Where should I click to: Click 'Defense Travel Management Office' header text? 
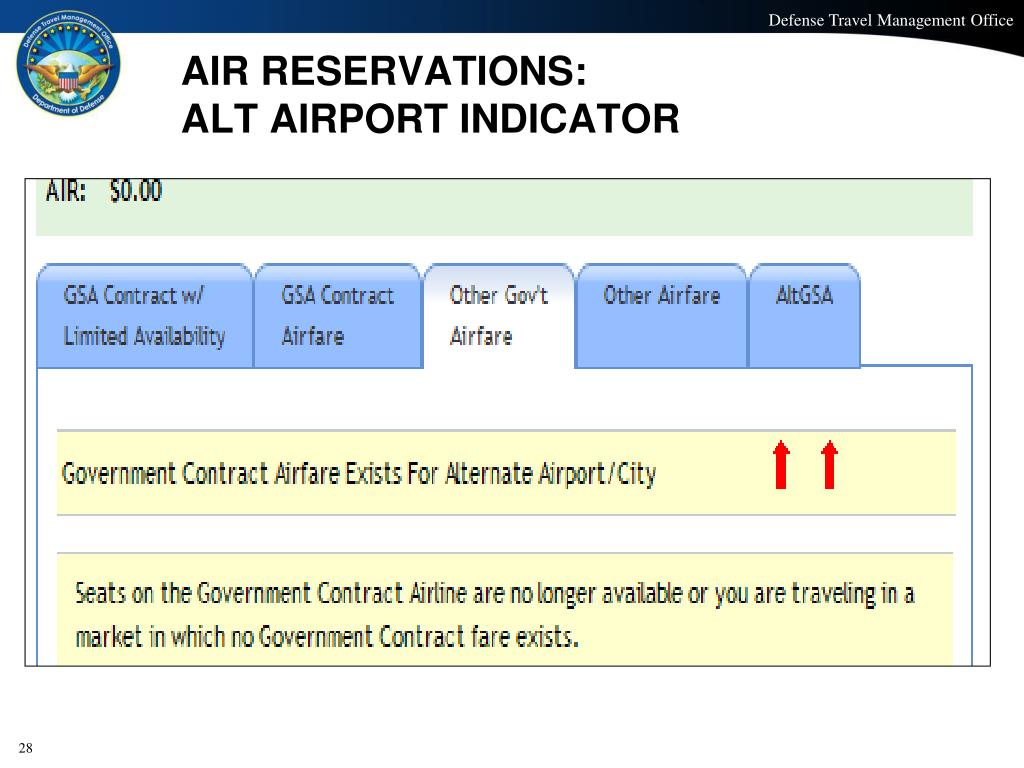[891, 20]
